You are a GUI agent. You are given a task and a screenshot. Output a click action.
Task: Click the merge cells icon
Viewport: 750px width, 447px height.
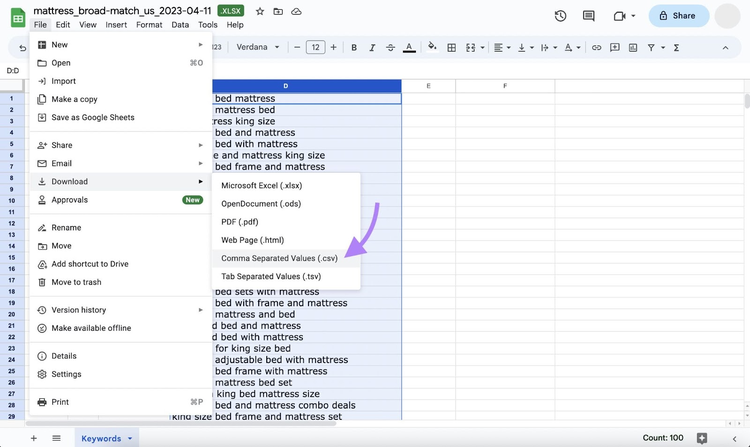tap(471, 47)
